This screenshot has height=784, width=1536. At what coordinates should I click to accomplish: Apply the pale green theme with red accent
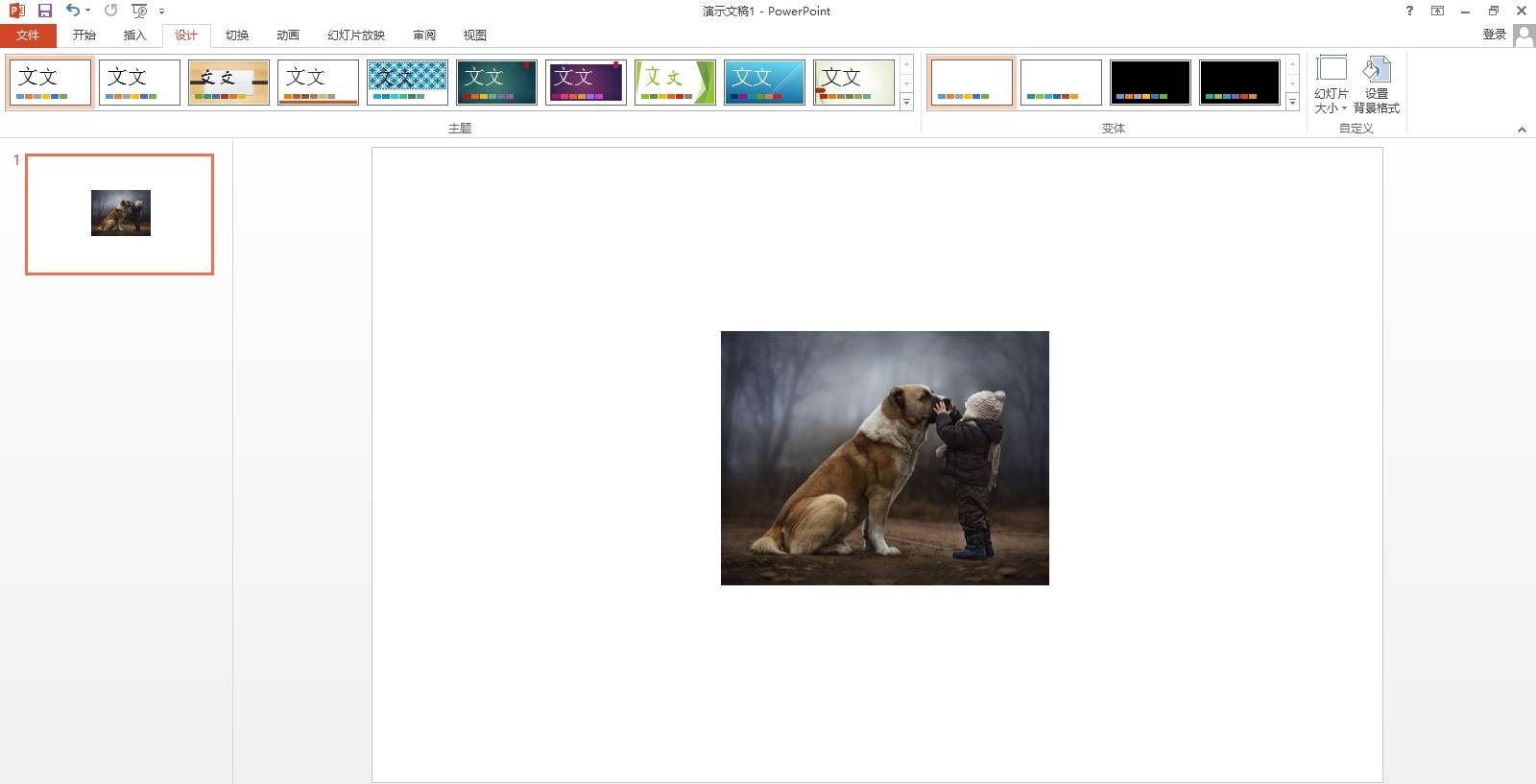click(853, 83)
